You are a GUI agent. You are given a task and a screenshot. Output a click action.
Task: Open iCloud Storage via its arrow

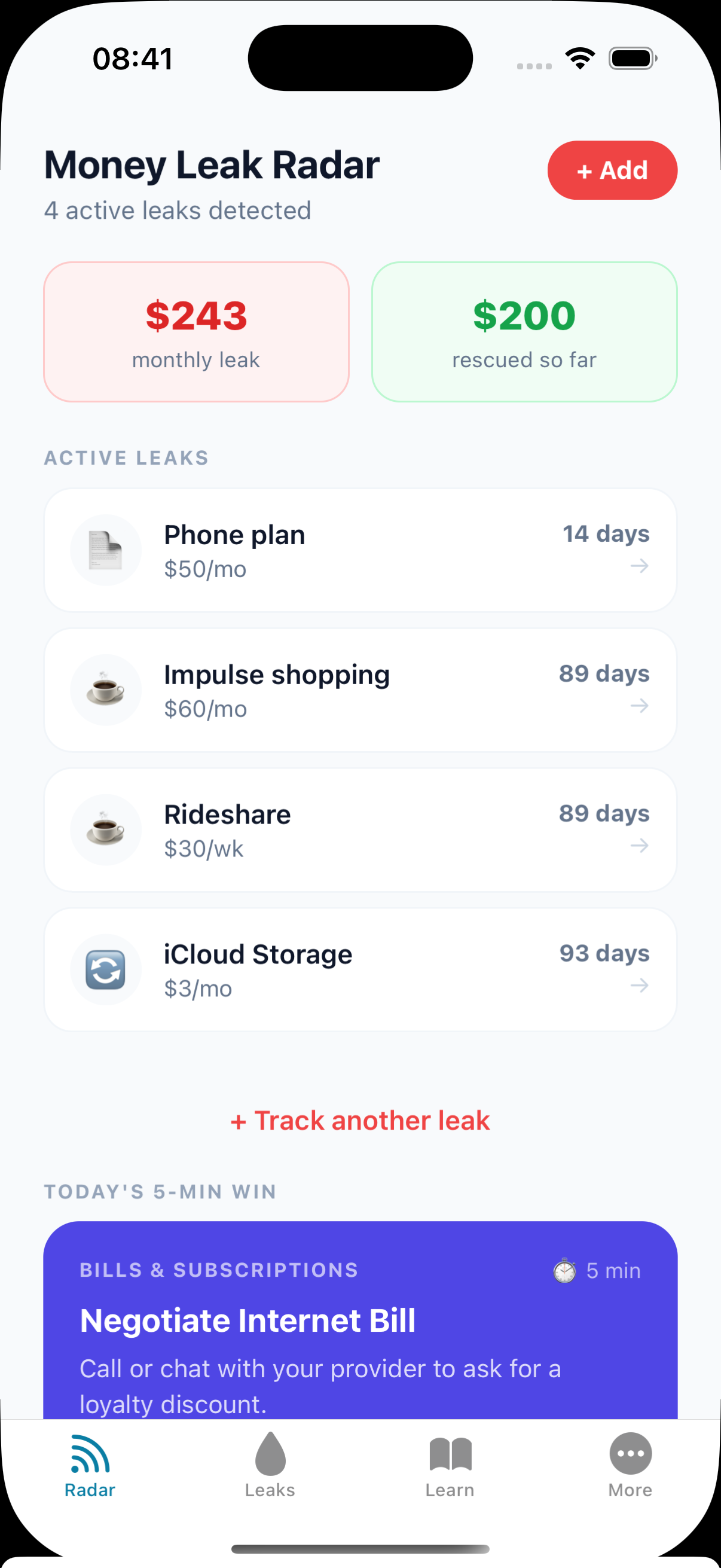click(640, 986)
